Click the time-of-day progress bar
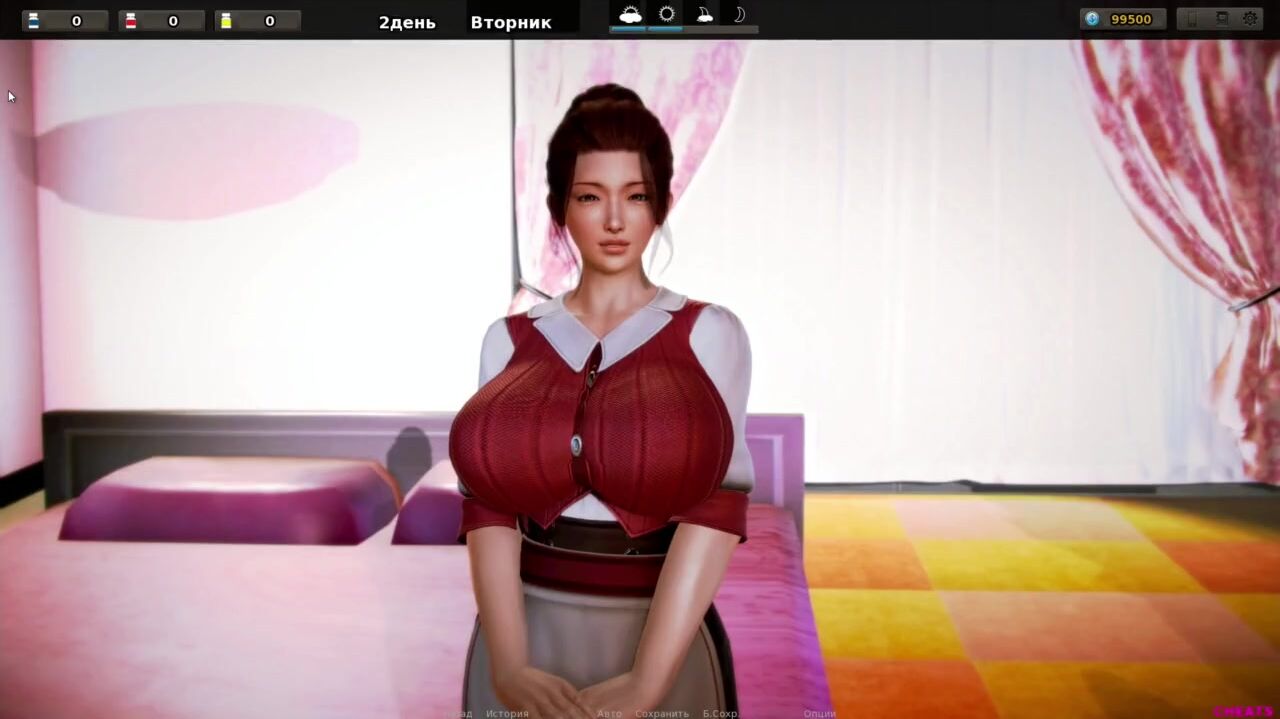This screenshot has height=719, width=1280. coord(684,30)
